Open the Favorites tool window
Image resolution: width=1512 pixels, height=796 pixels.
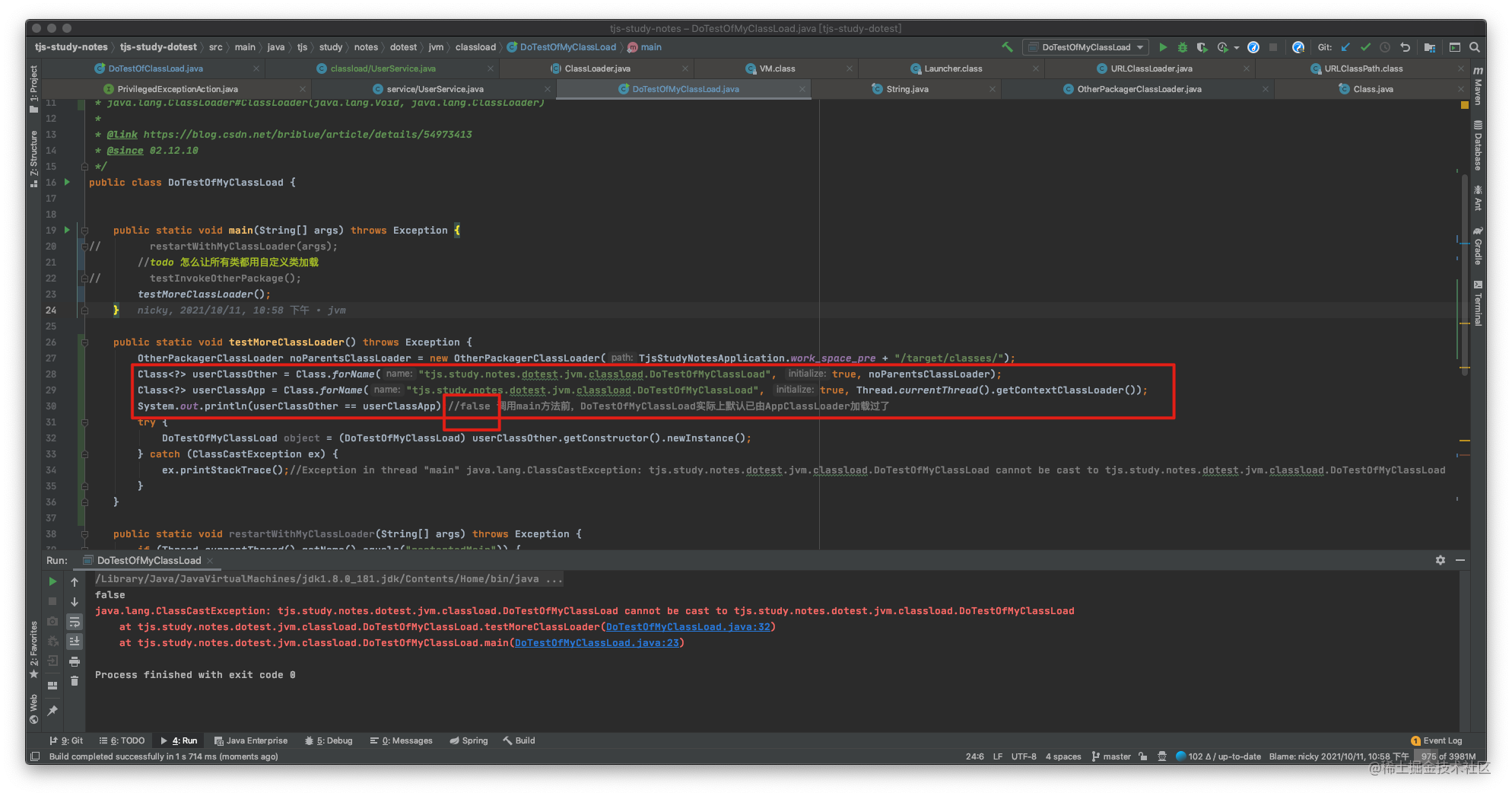[x=33, y=648]
